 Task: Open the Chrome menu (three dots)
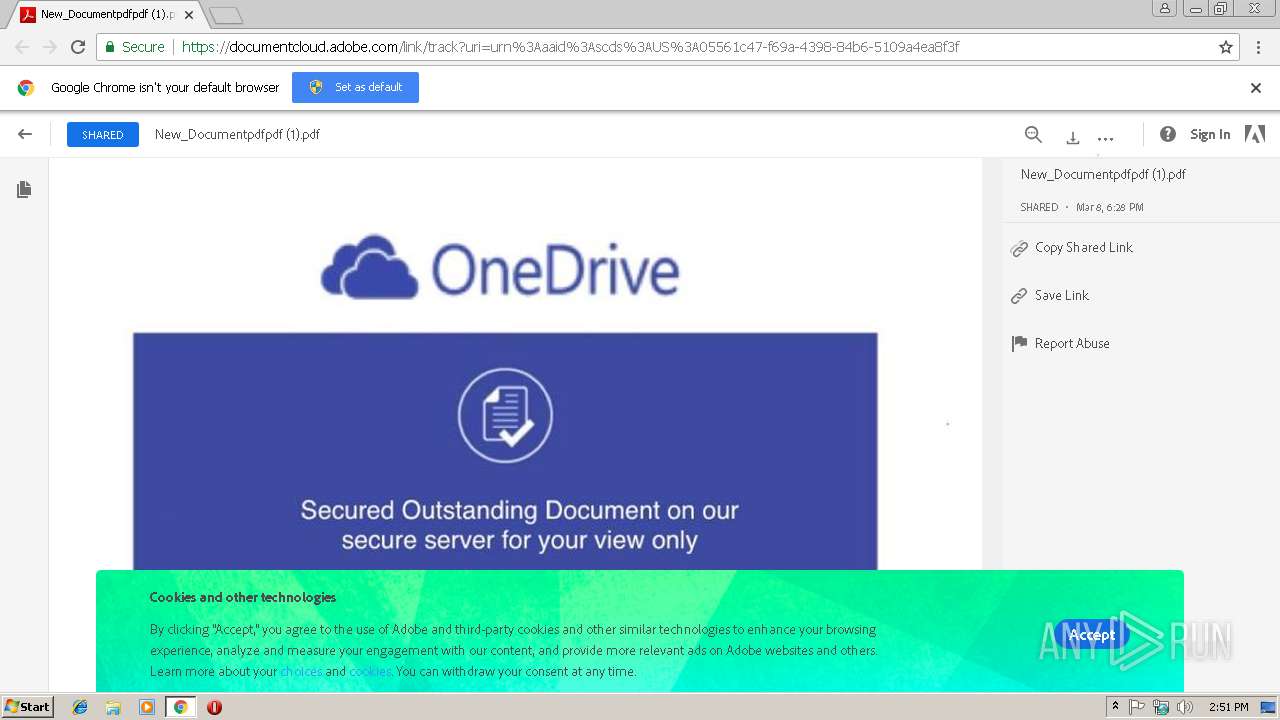click(x=1258, y=47)
